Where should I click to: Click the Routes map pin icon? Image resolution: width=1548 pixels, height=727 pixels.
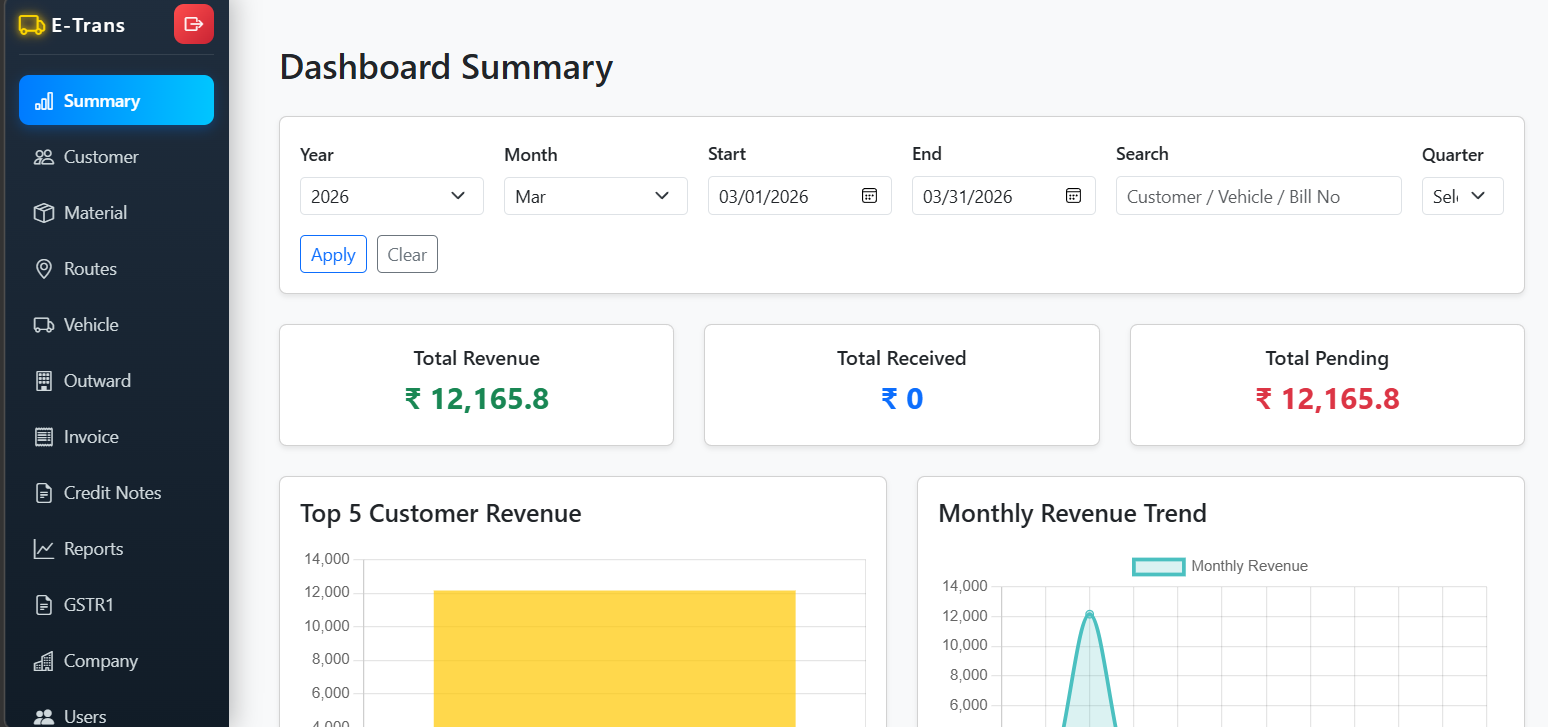44,269
